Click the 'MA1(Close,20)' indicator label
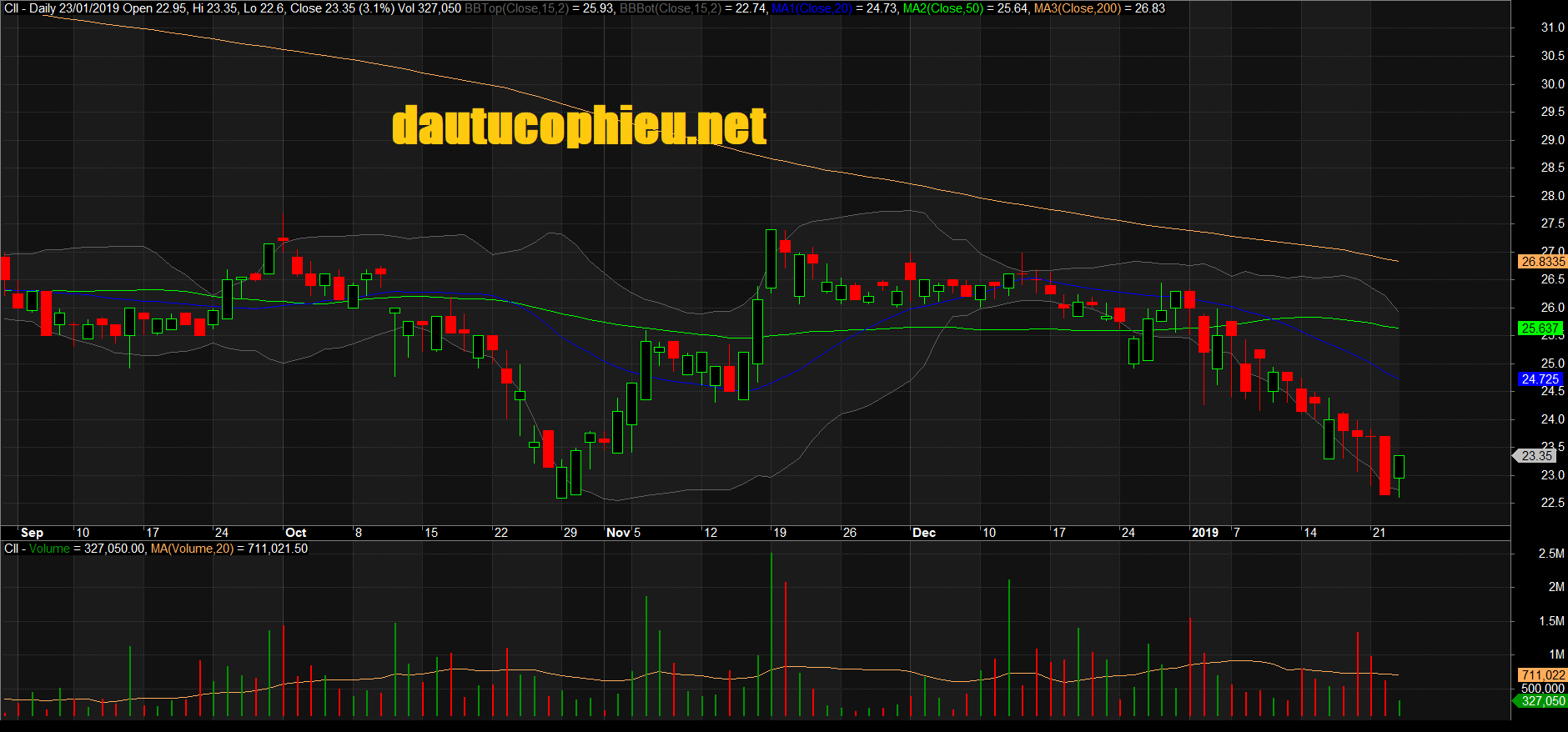 point(812,8)
